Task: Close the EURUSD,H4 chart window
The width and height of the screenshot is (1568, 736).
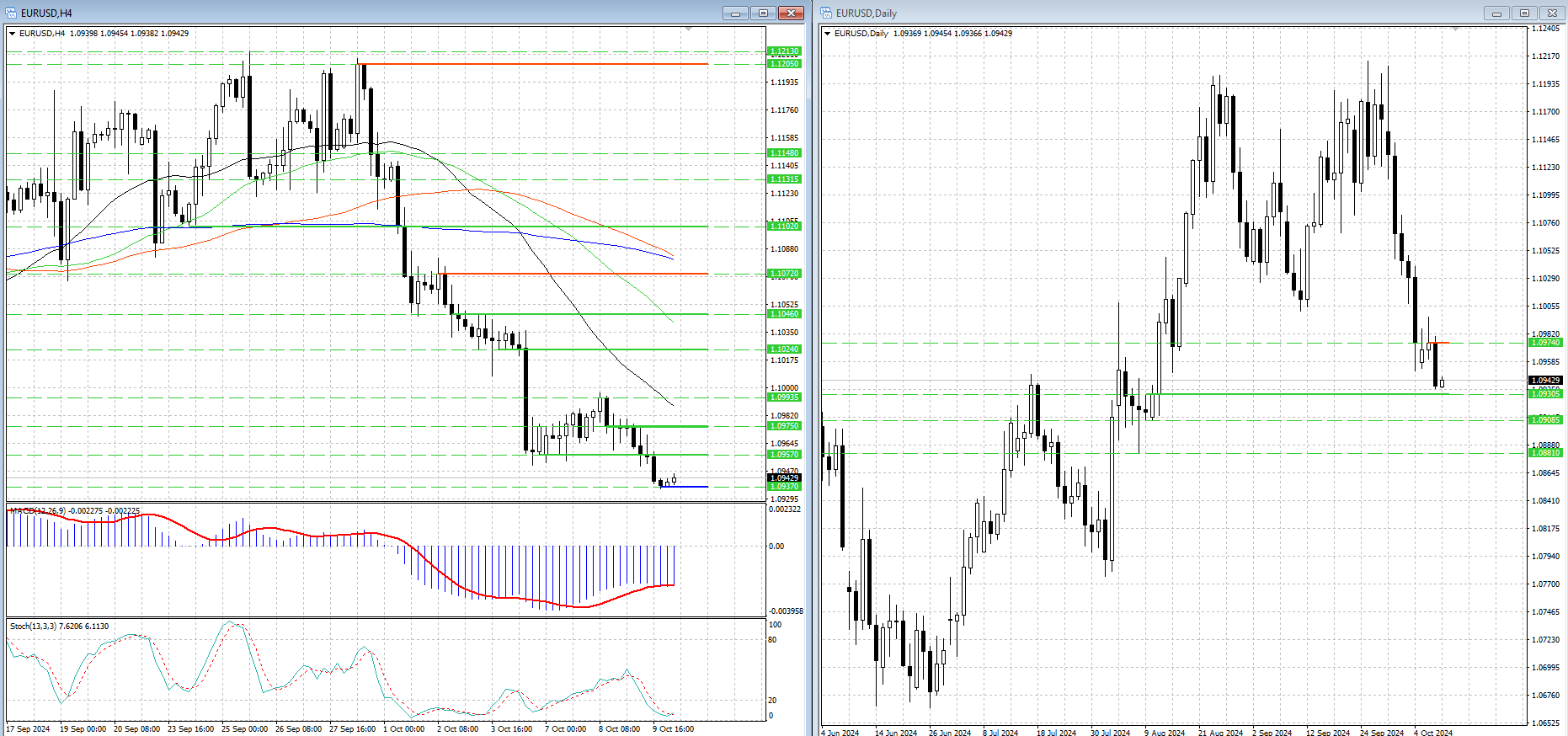Action: [791, 13]
